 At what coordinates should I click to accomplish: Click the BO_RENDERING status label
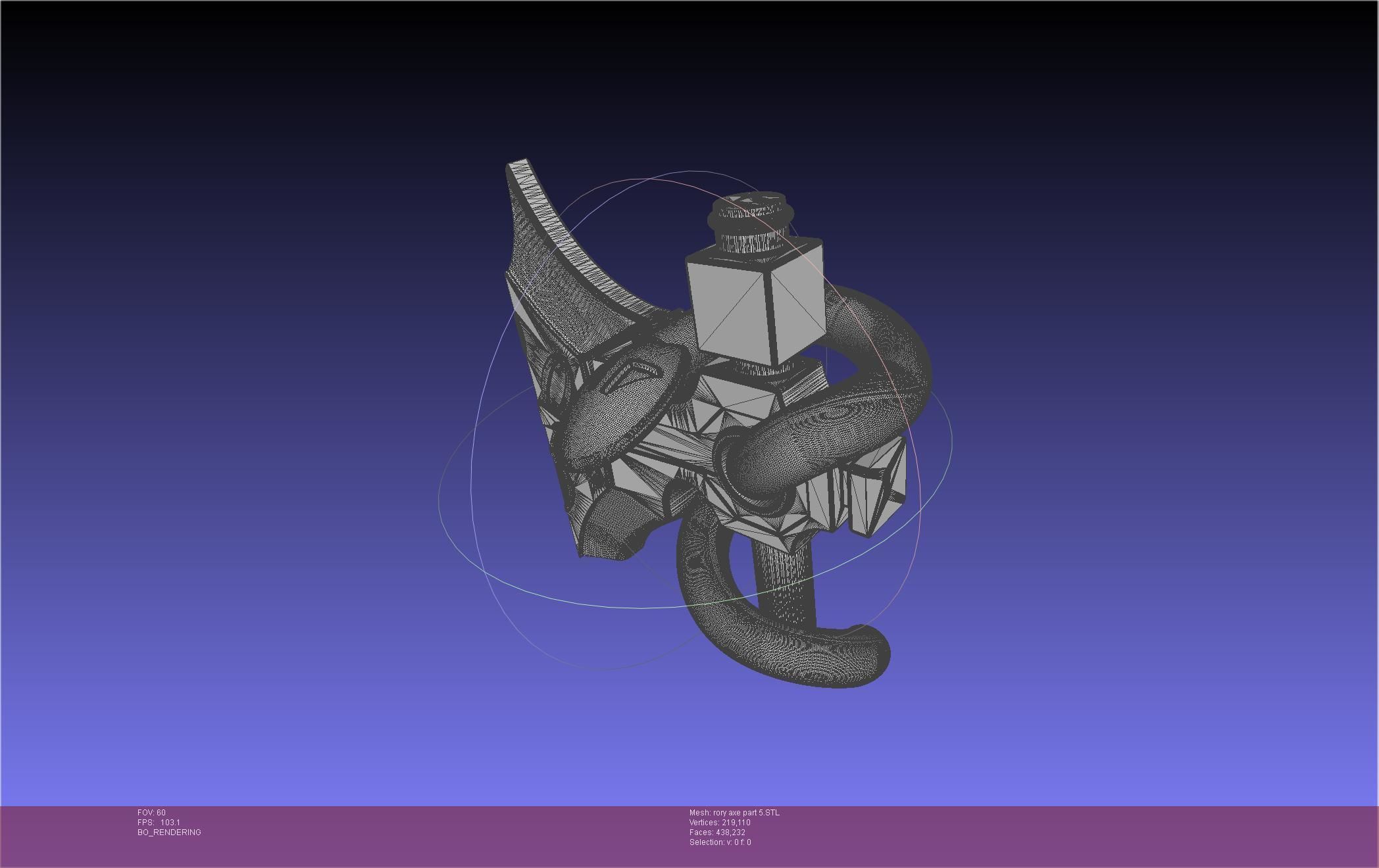pos(169,832)
